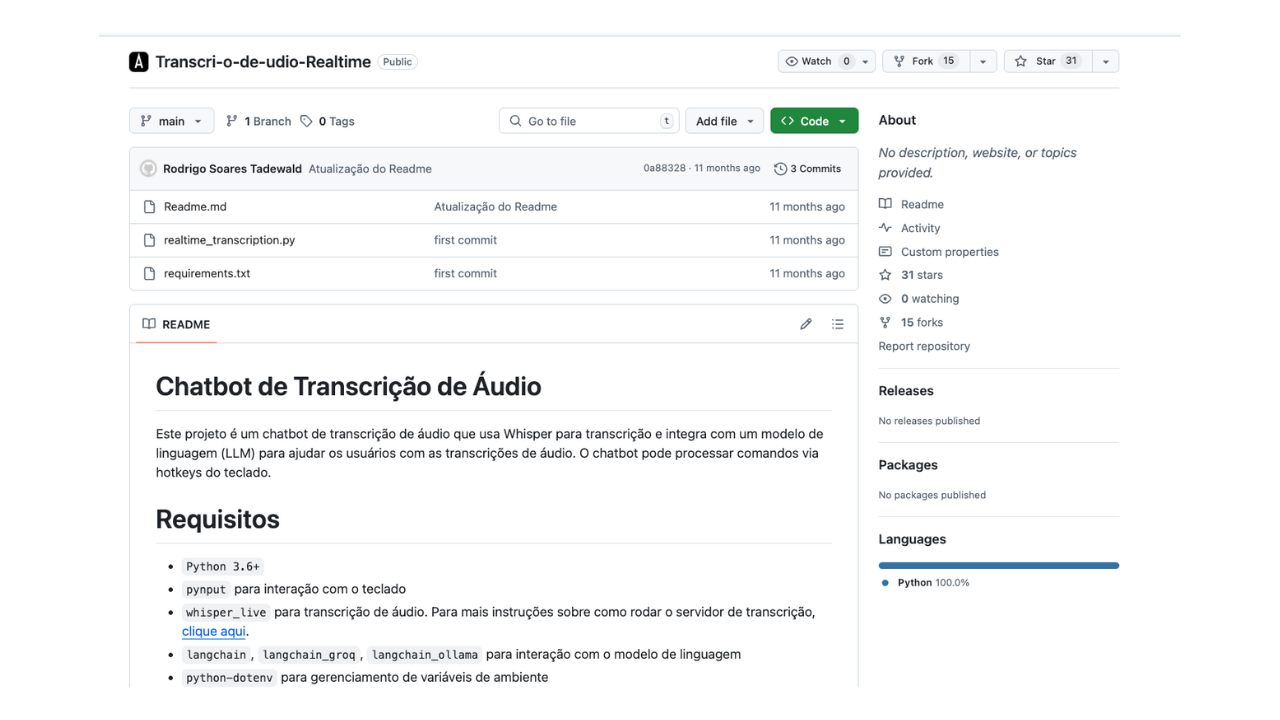Image resolution: width=1280 pixels, height=720 pixels.
Task: Click the pencil edit README icon
Action: pyautogui.click(x=806, y=324)
